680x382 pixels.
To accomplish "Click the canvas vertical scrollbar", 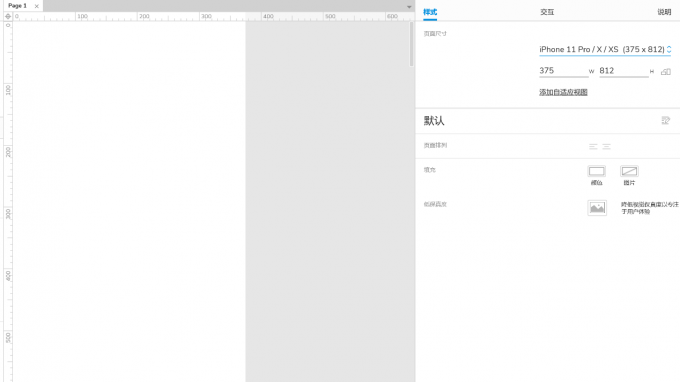I will (411, 44).
